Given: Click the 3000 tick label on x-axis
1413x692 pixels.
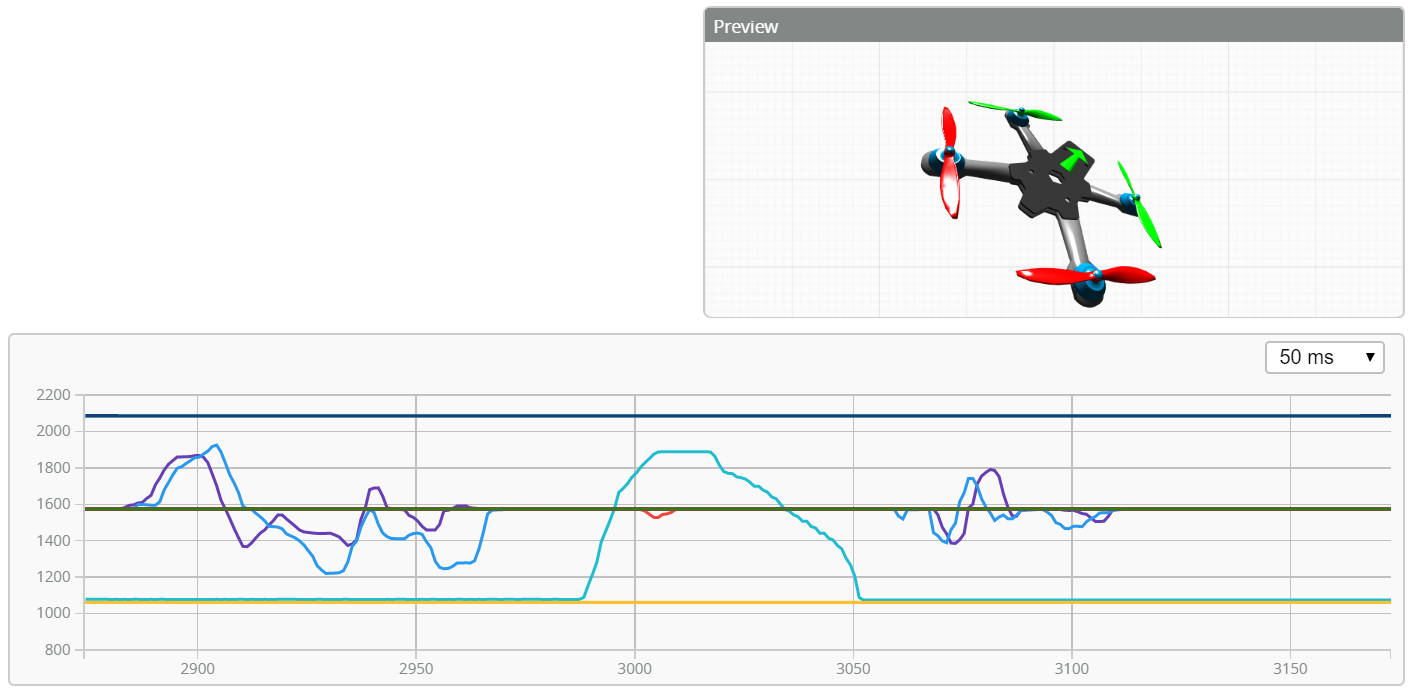Looking at the screenshot, I should click(634, 667).
